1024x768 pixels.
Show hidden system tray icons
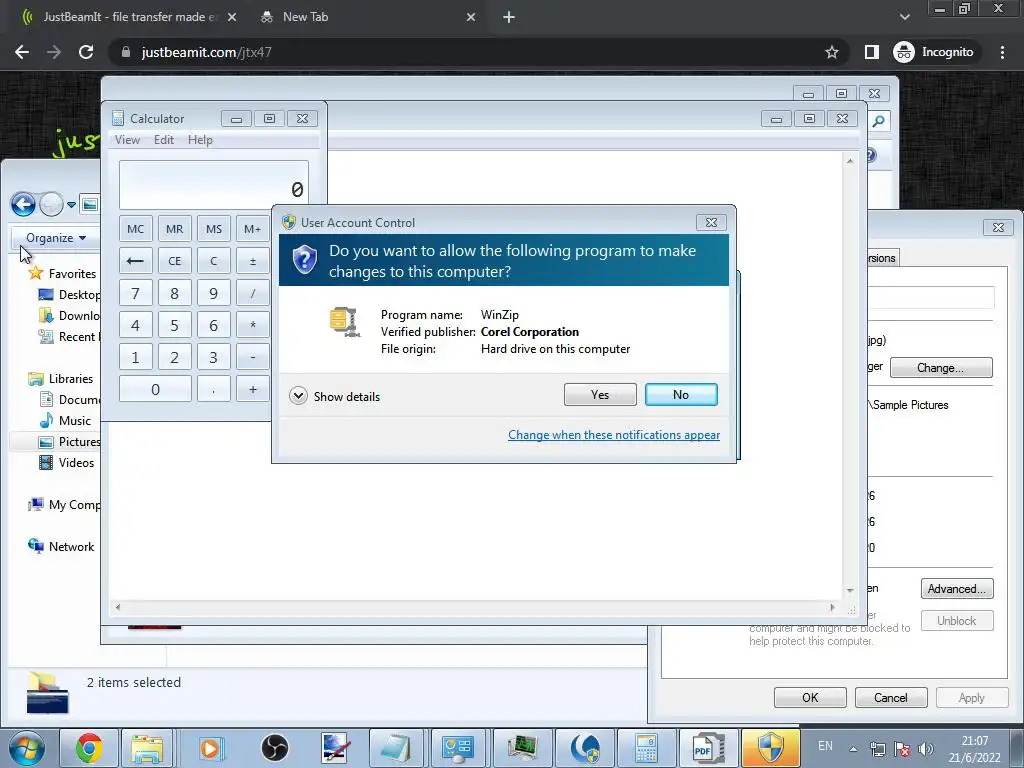point(853,749)
